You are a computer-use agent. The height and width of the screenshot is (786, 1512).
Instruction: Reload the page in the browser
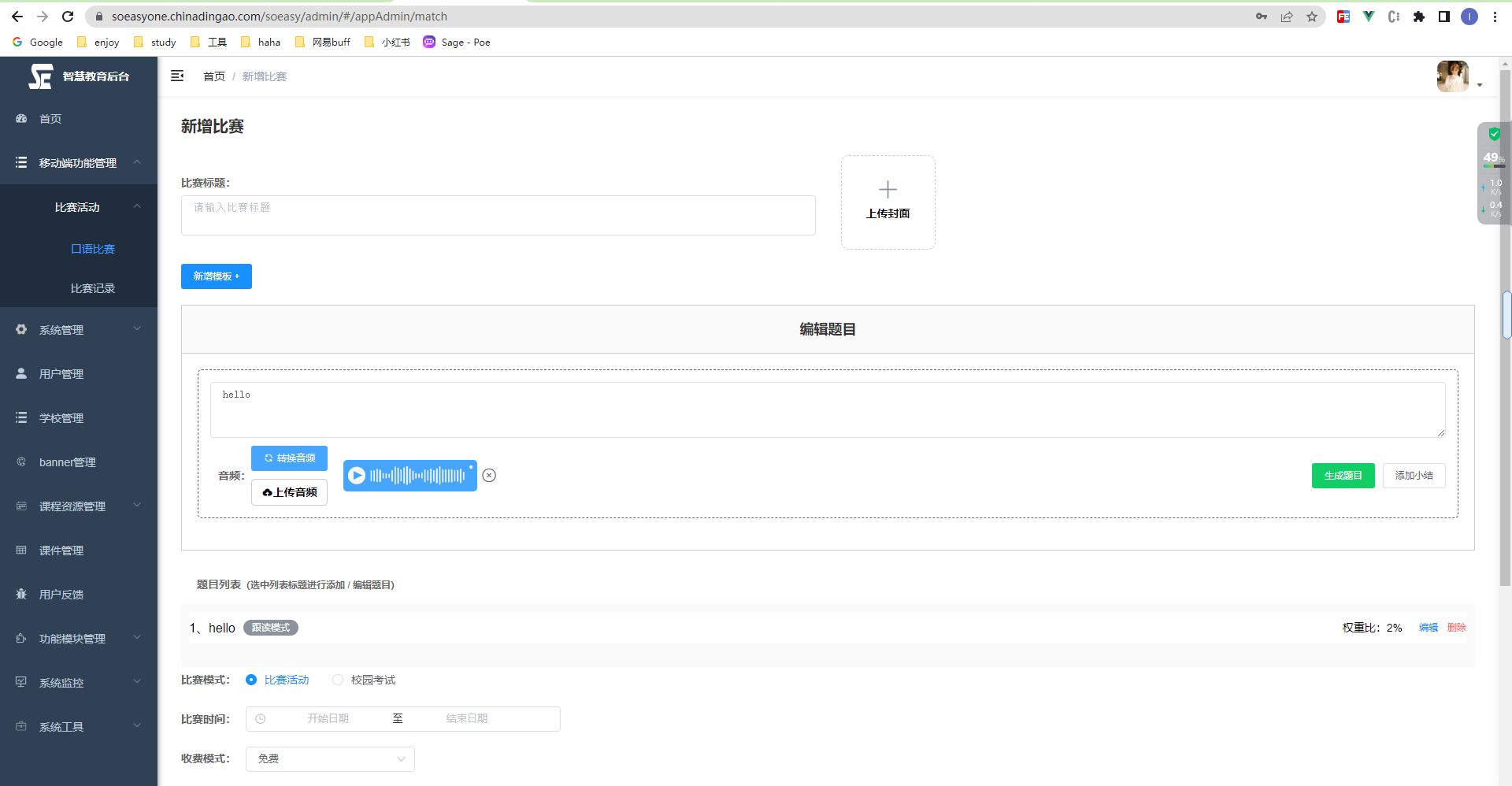click(x=68, y=17)
